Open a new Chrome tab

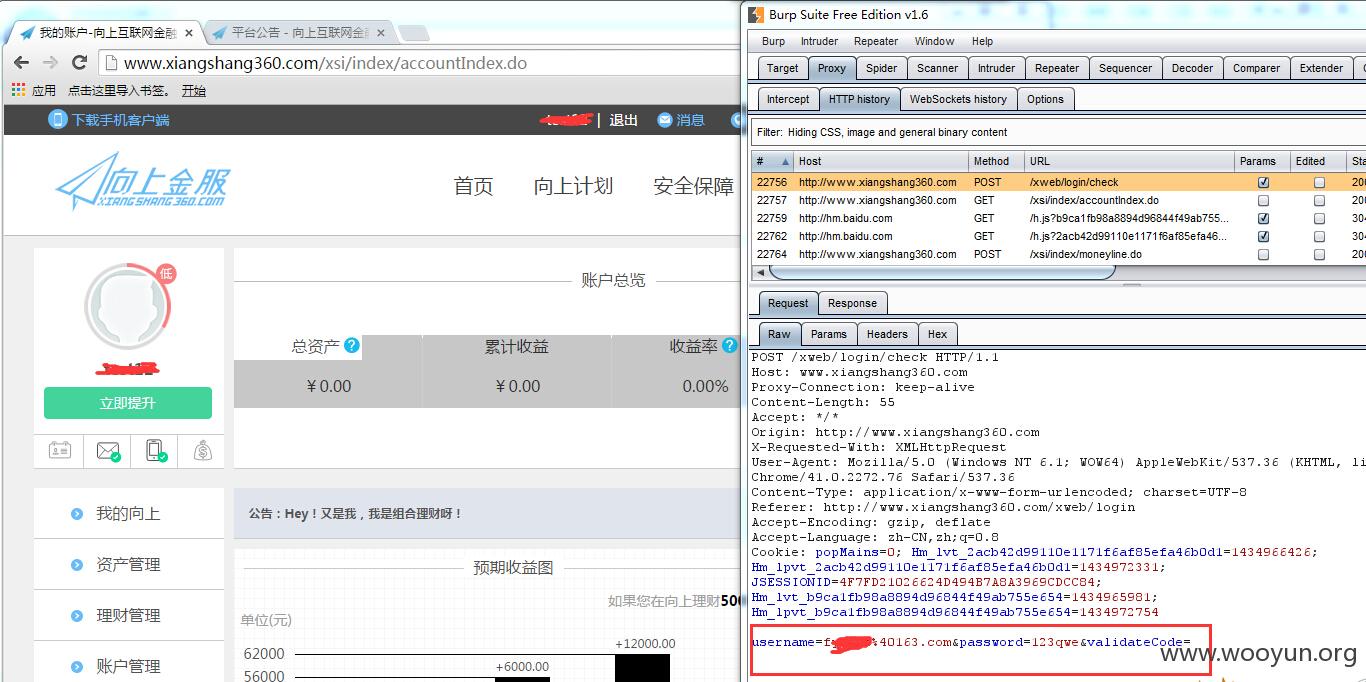click(x=414, y=33)
